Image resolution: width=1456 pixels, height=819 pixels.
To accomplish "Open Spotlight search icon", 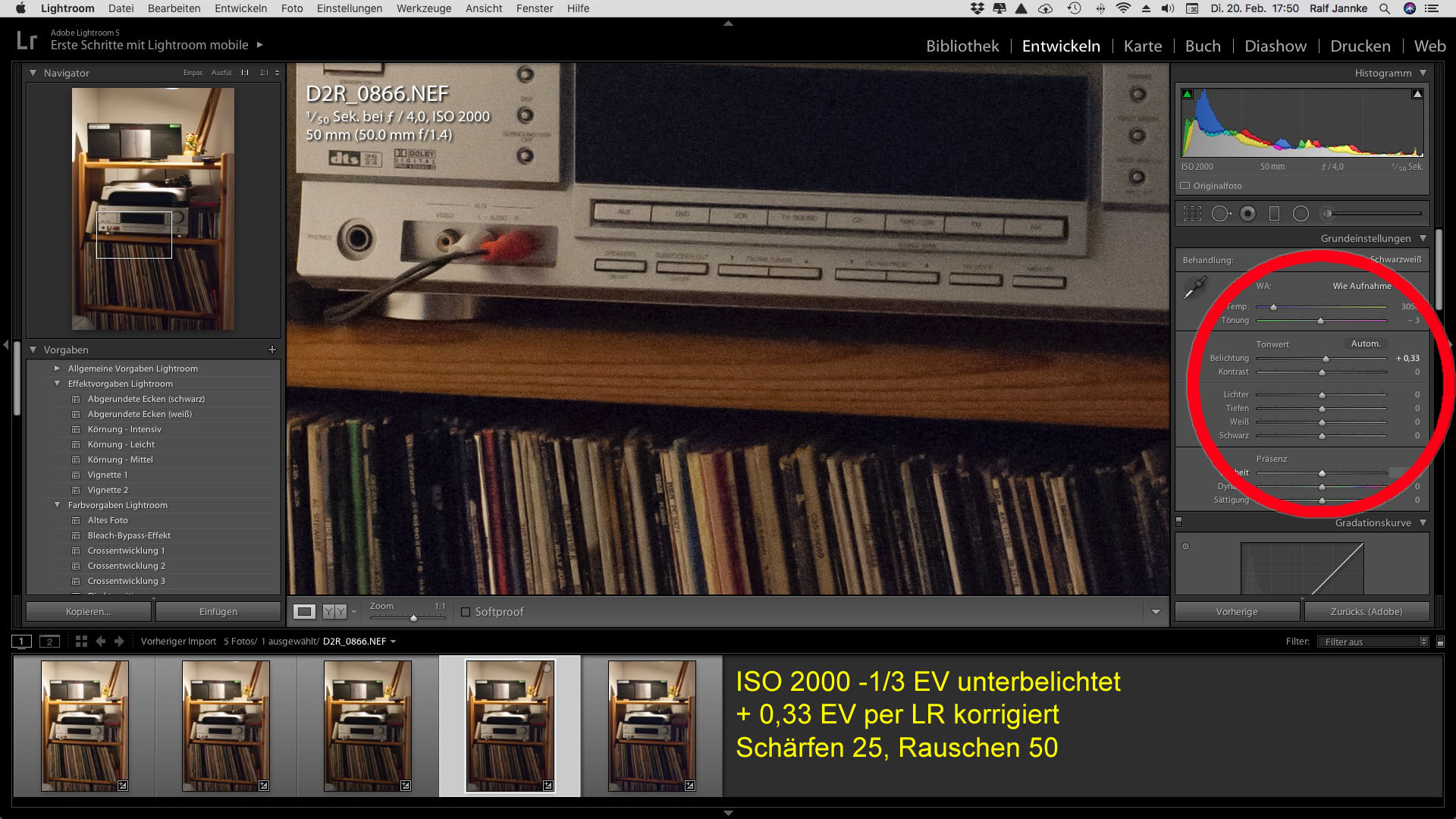I will click(1385, 8).
